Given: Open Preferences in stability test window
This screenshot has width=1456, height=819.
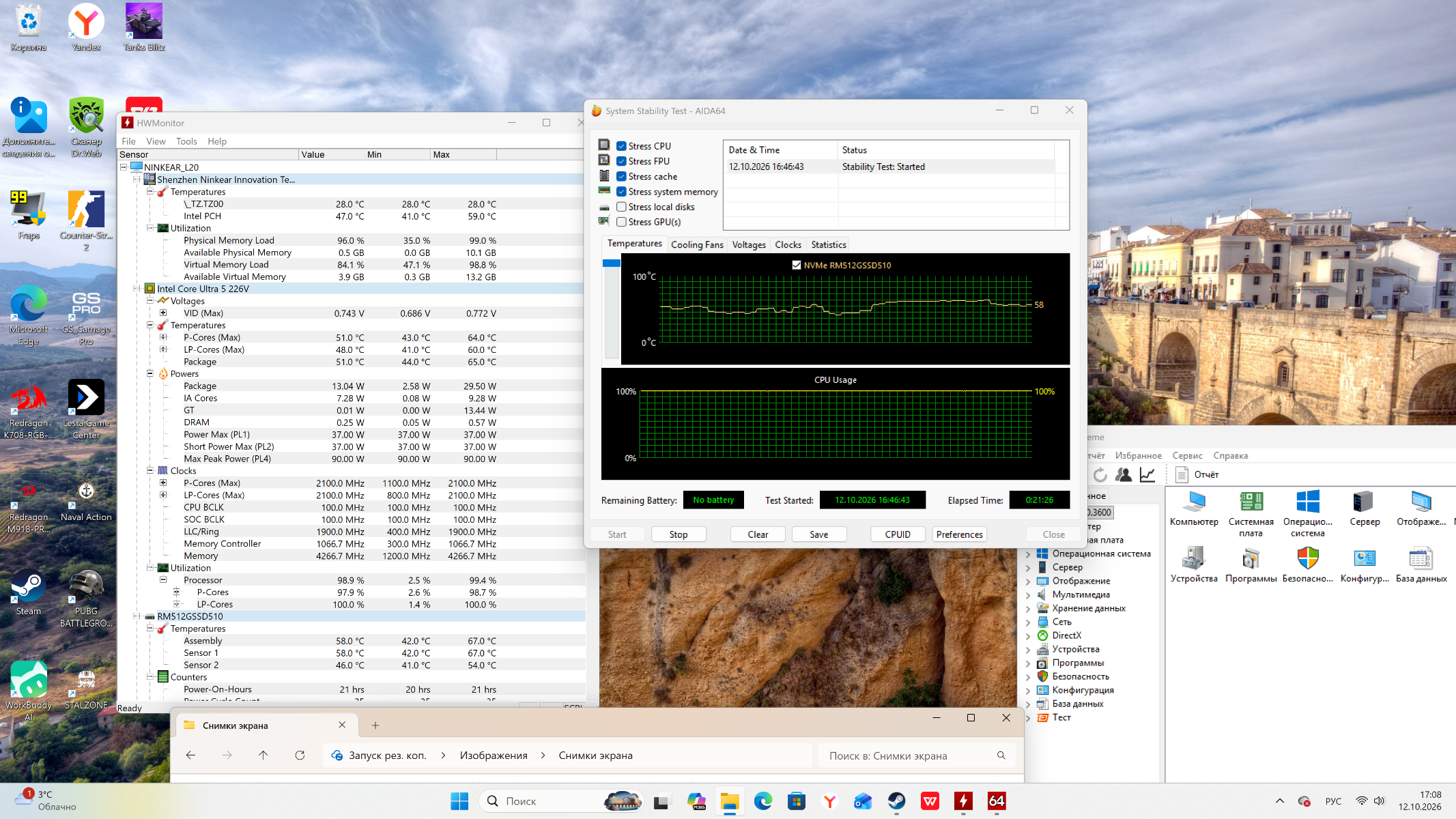Looking at the screenshot, I should click(959, 534).
